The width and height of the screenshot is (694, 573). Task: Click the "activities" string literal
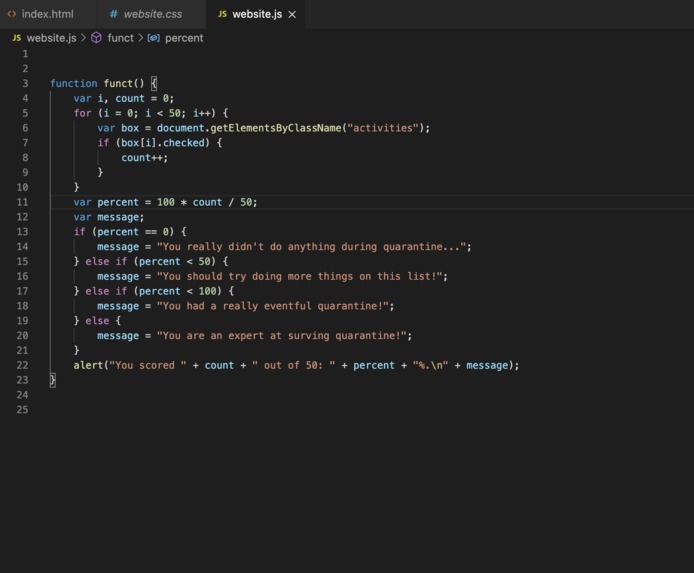tap(382, 128)
